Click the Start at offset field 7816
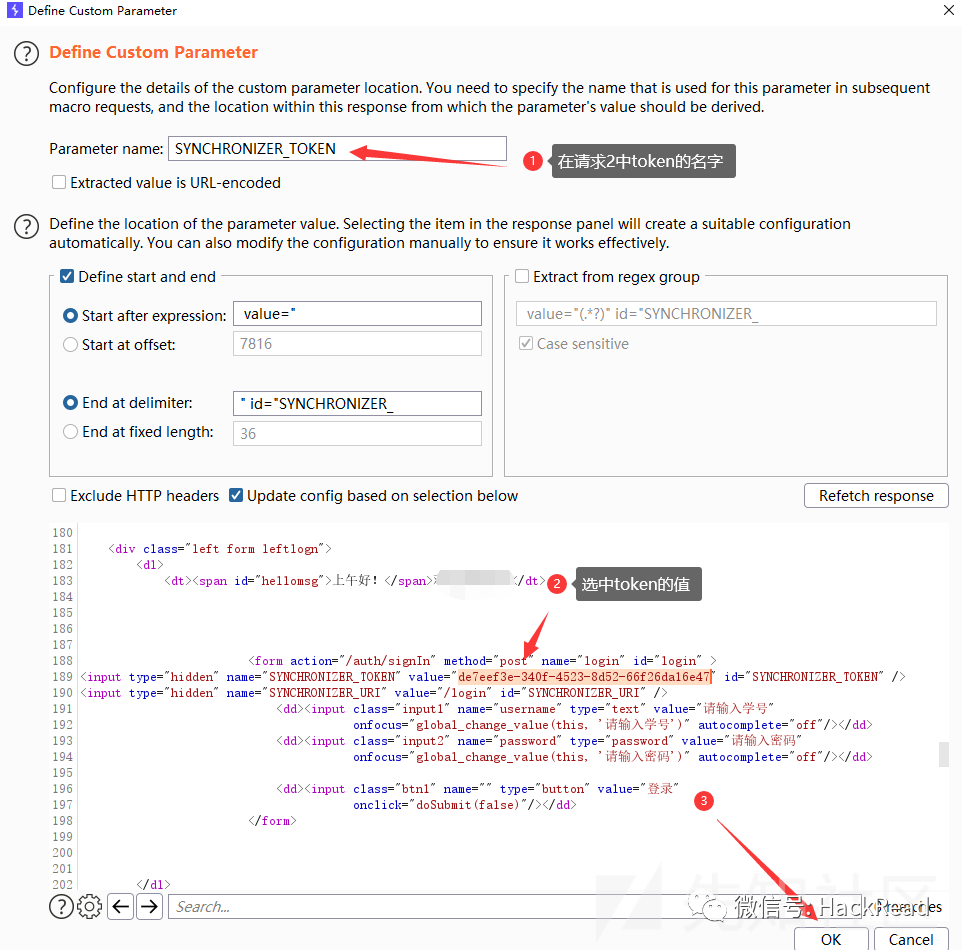Screen dimensions: 962x950 pos(357,344)
